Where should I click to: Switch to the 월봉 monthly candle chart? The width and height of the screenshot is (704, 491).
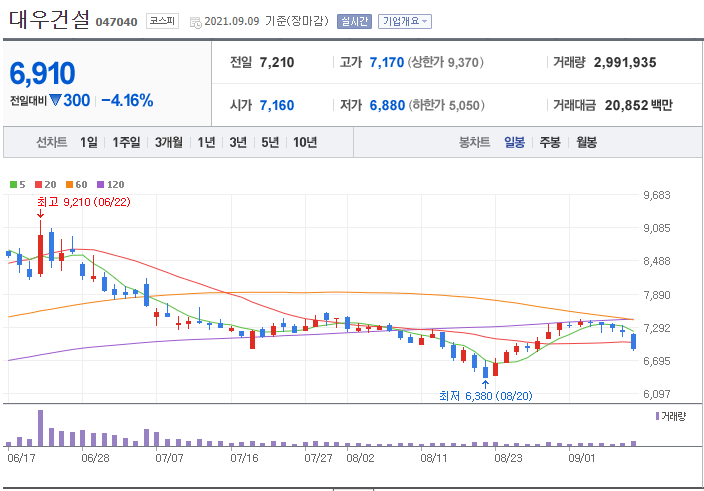586,142
